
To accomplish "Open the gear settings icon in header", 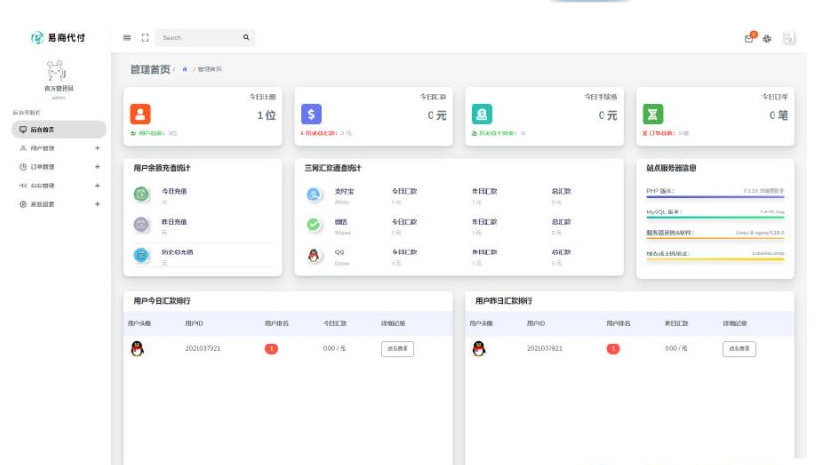I will pyautogui.click(x=767, y=38).
